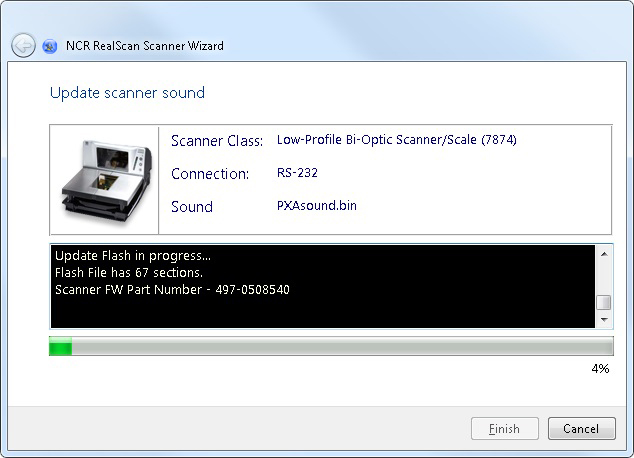This screenshot has height=458, width=634.
Task: Click the Scanner FW Part Number line
Action: click(x=172, y=290)
